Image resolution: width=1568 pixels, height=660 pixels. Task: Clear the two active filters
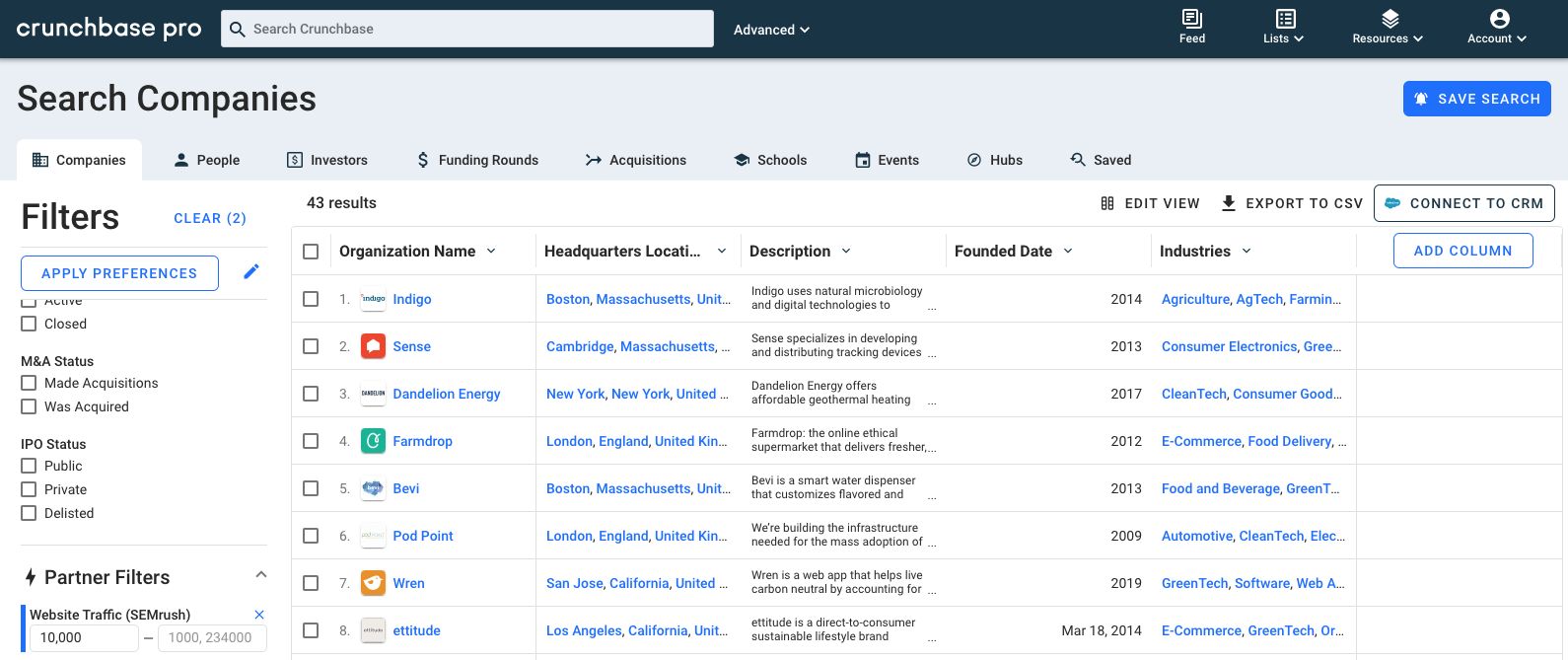tap(210, 218)
